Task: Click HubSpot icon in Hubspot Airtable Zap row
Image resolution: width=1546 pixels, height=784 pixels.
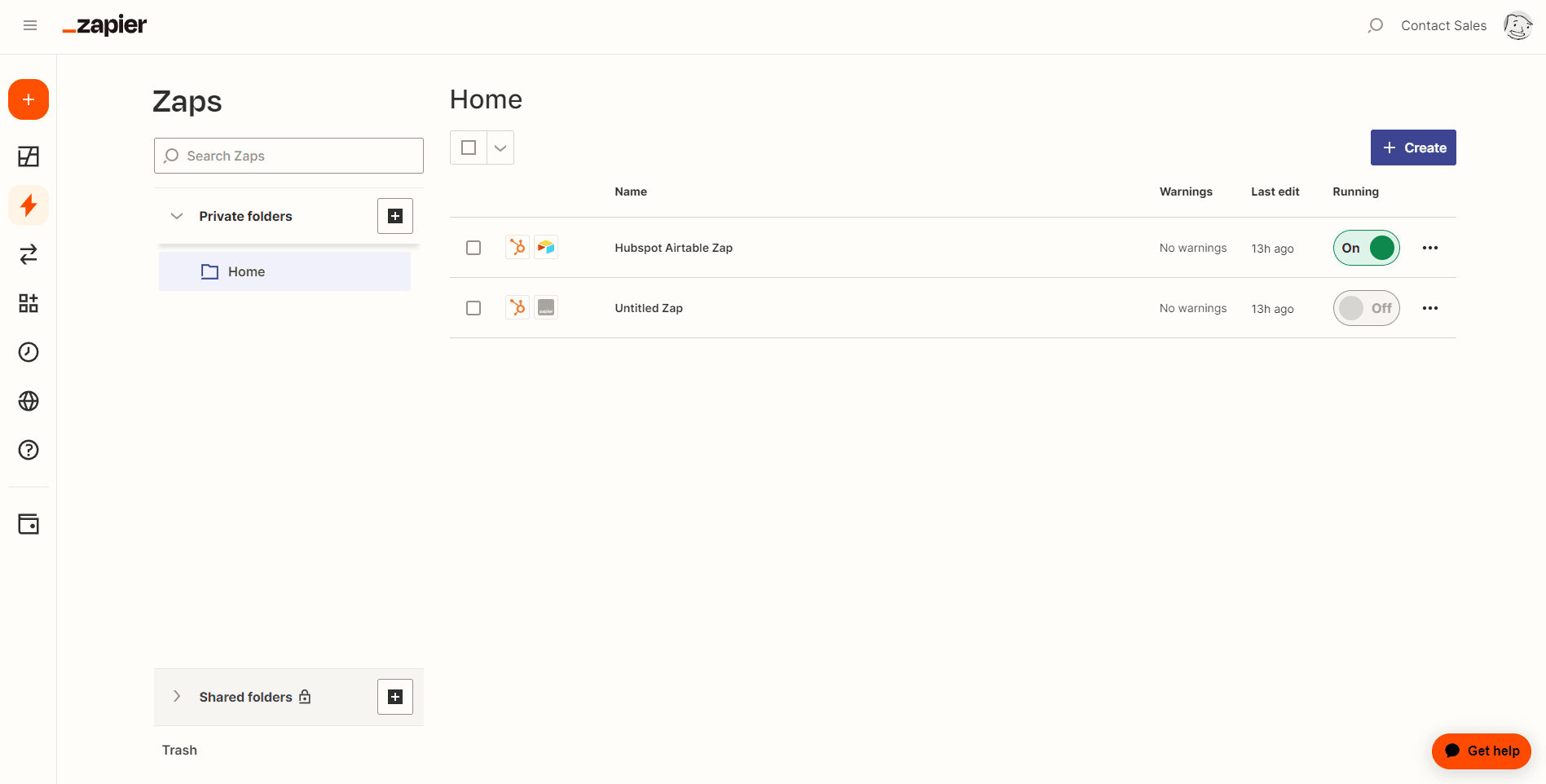Action: (518, 247)
